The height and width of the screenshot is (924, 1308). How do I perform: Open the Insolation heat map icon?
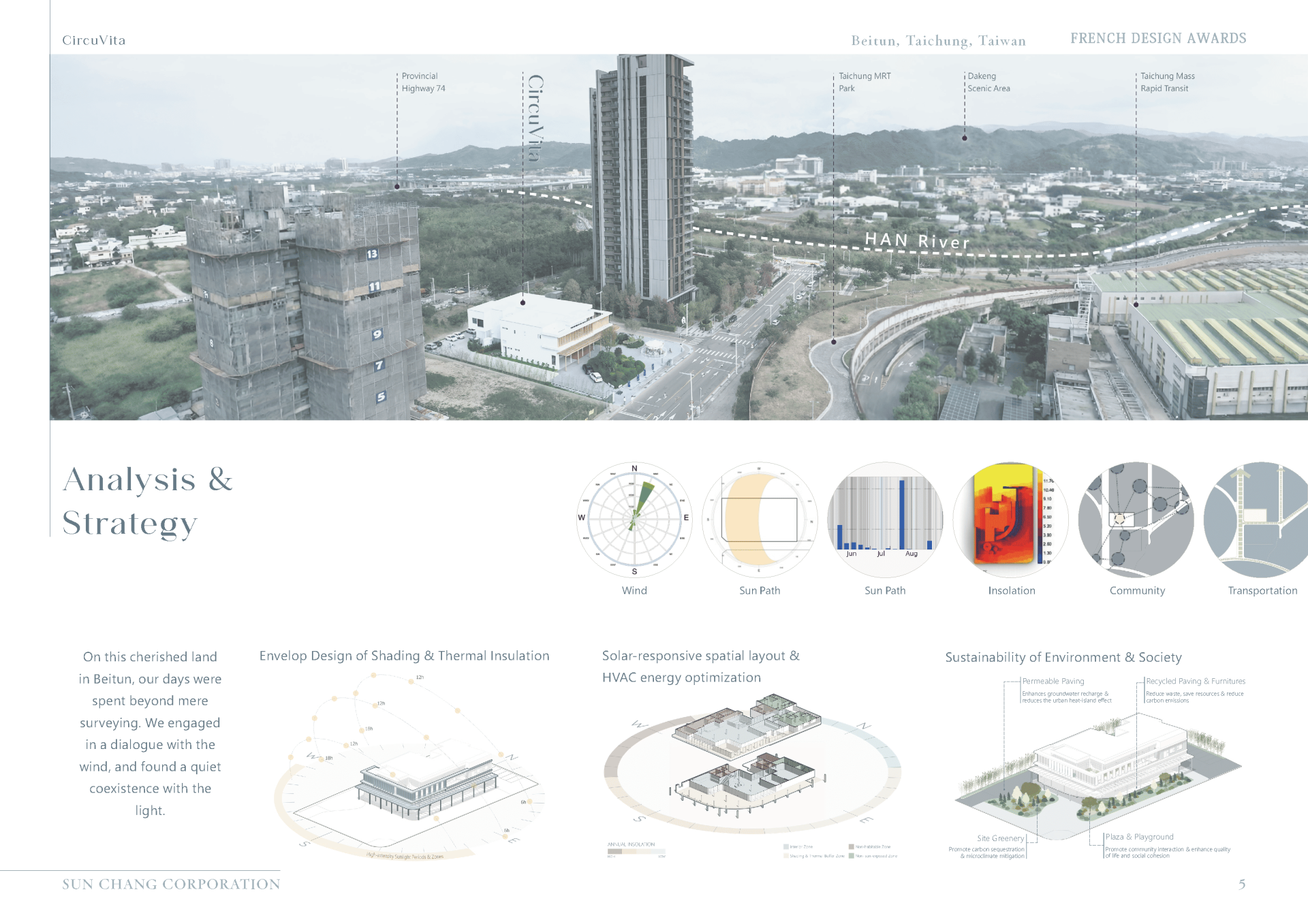[1010, 520]
